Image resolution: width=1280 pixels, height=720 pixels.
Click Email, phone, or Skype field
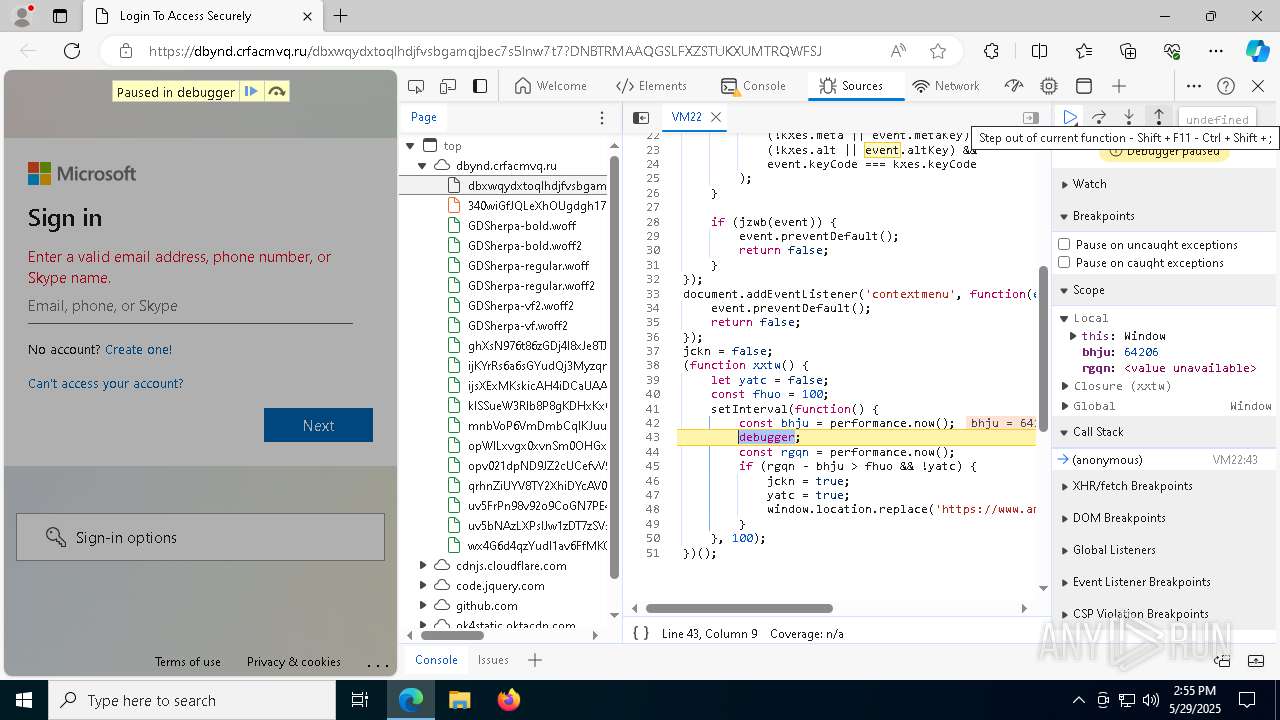point(190,306)
